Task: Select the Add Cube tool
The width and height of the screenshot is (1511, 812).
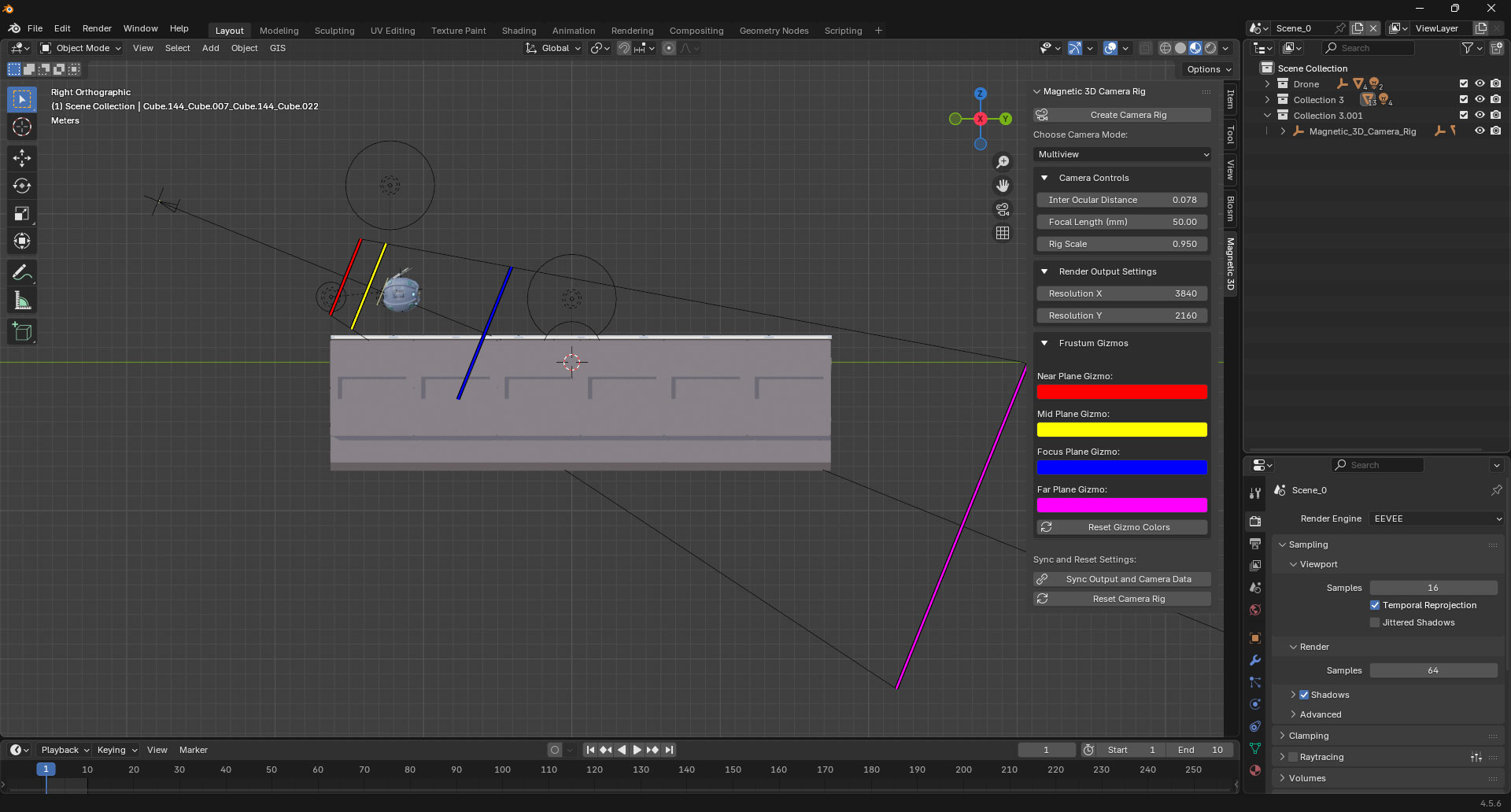Action: (22, 332)
